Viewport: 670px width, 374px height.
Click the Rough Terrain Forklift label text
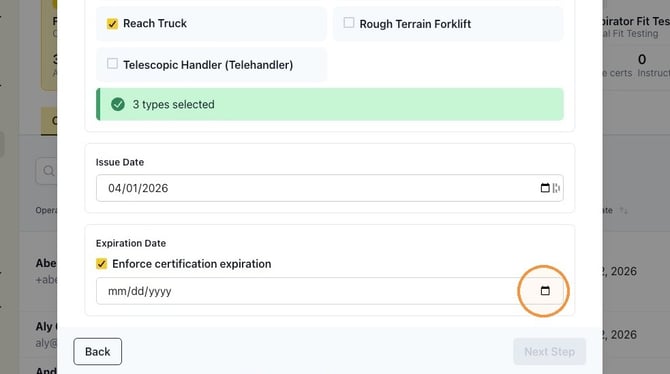click(x=415, y=24)
